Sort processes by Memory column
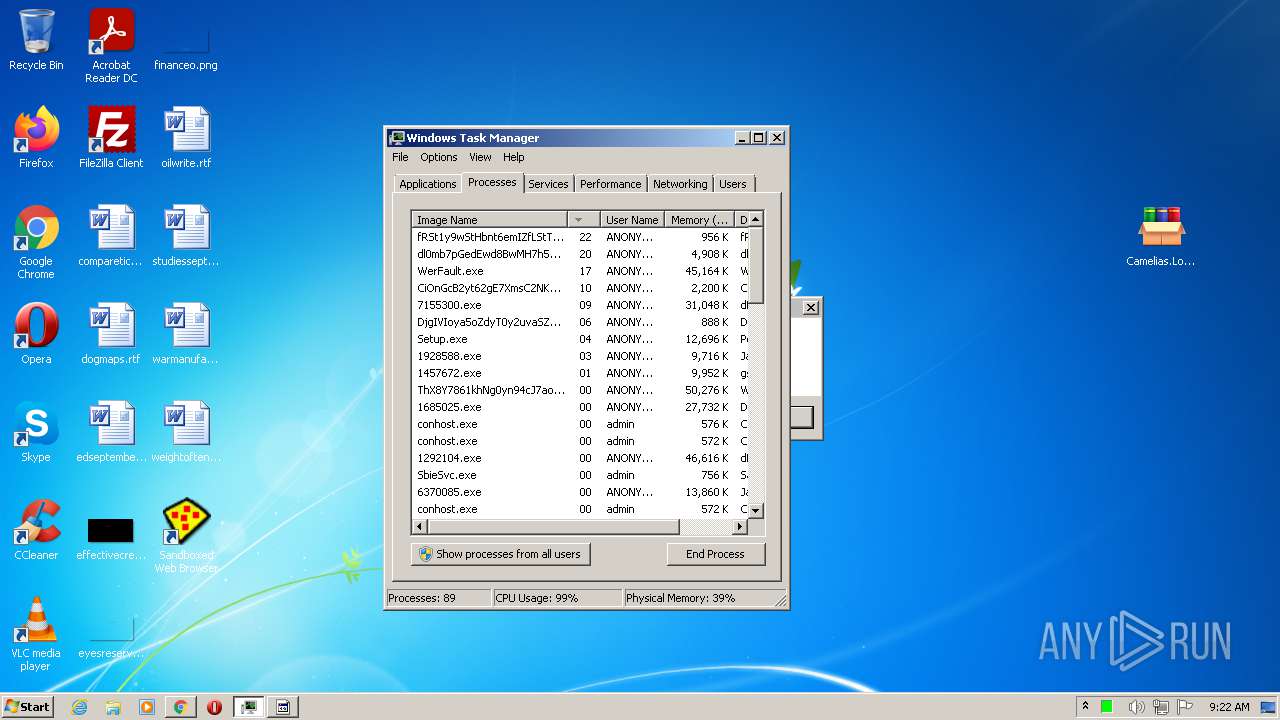 coord(700,220)
